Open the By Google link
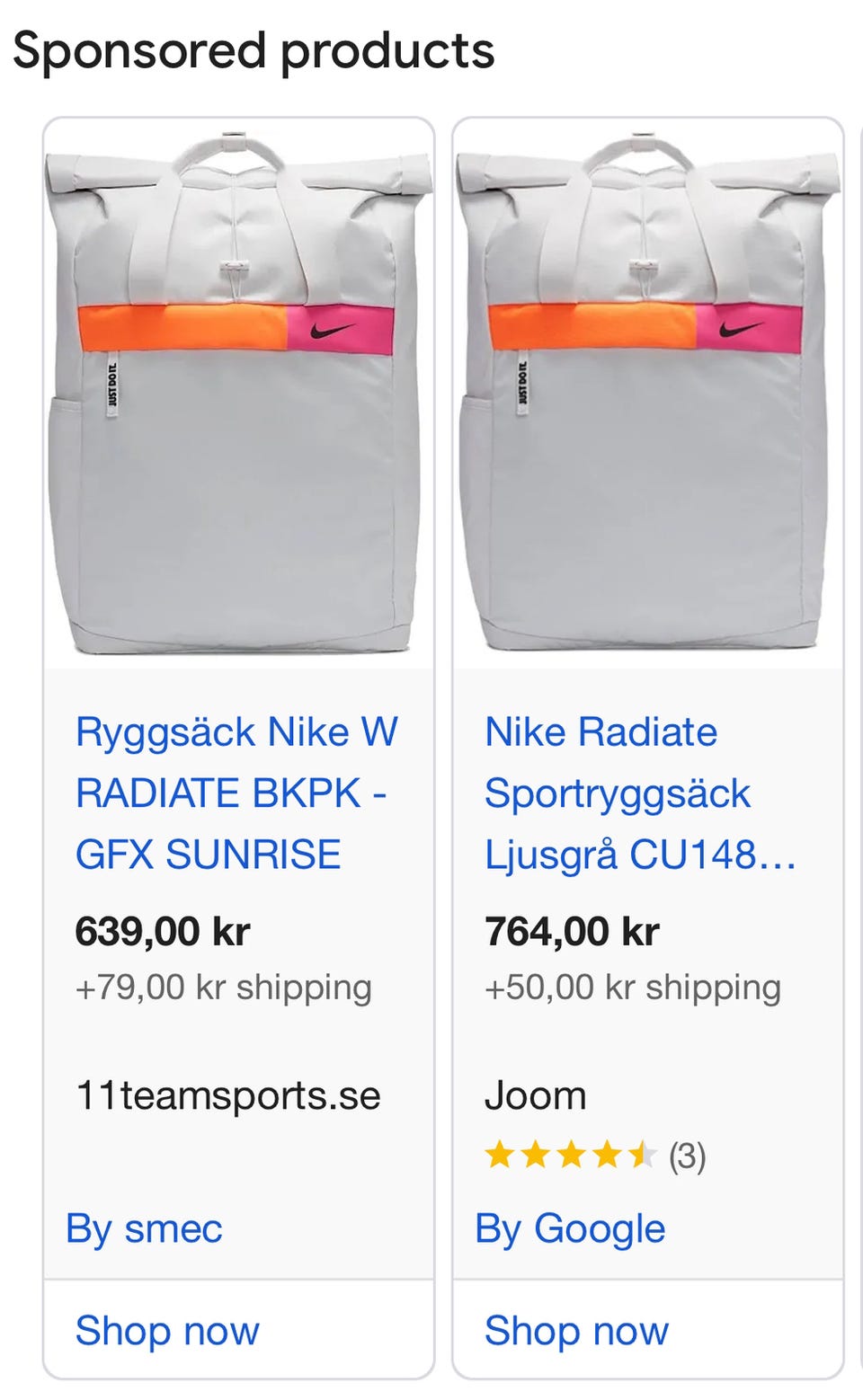The image size is (863, 1400). pos(570,1228)
